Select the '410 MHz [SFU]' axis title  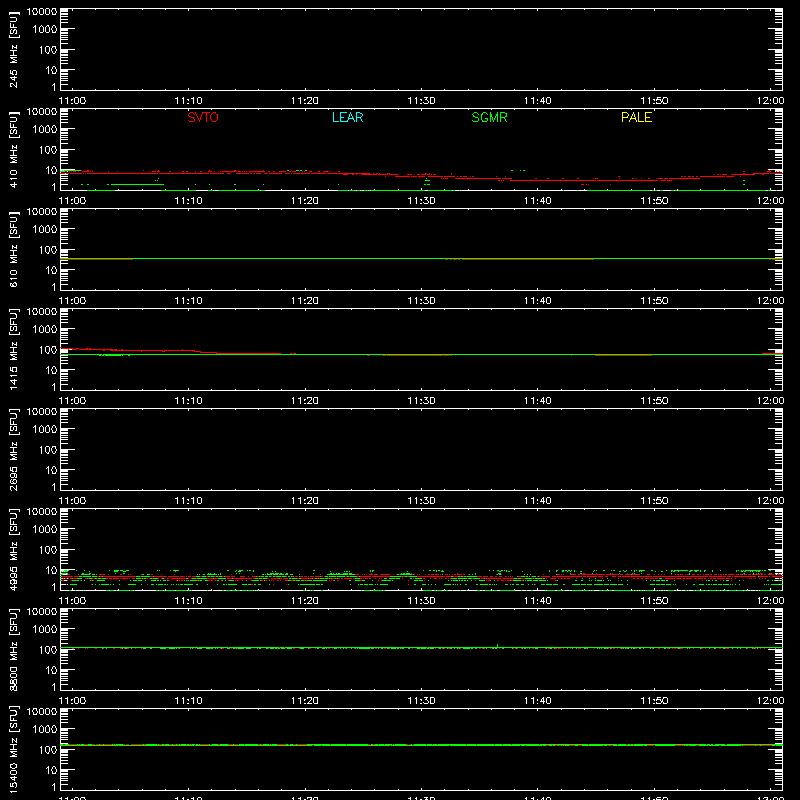13,149
